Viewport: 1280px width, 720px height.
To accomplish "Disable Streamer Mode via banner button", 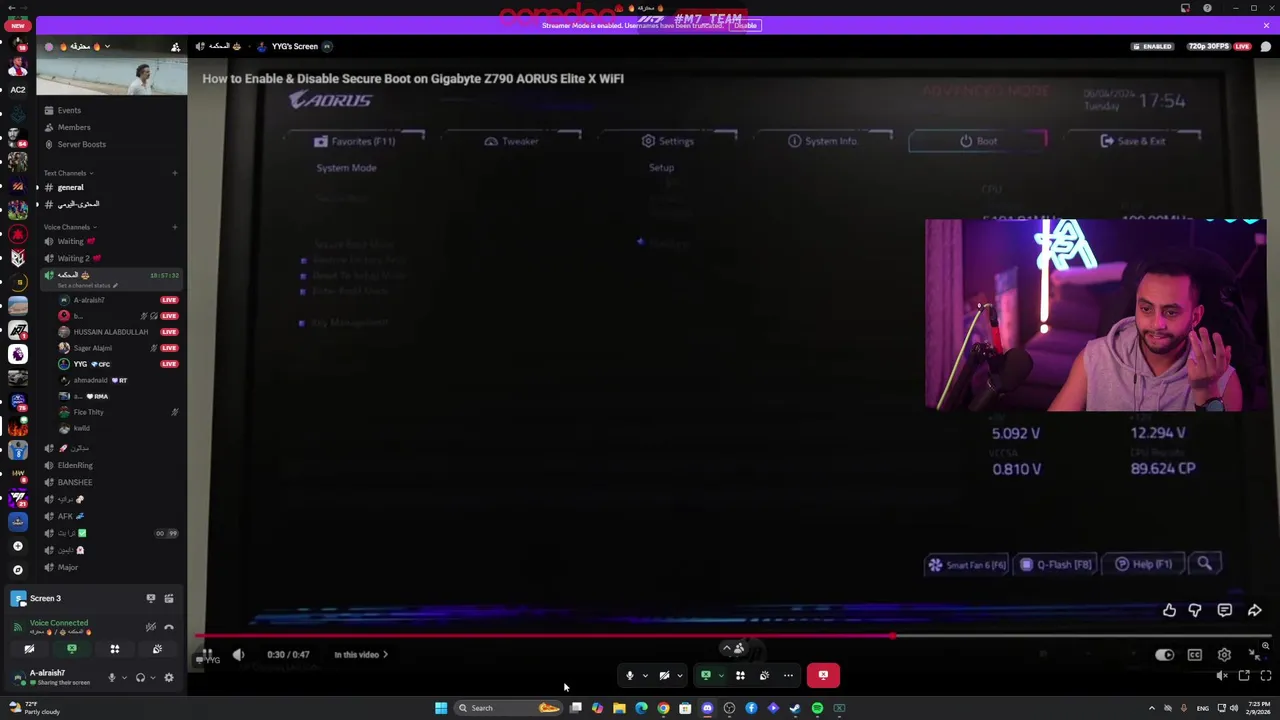I will coord(745,25).
